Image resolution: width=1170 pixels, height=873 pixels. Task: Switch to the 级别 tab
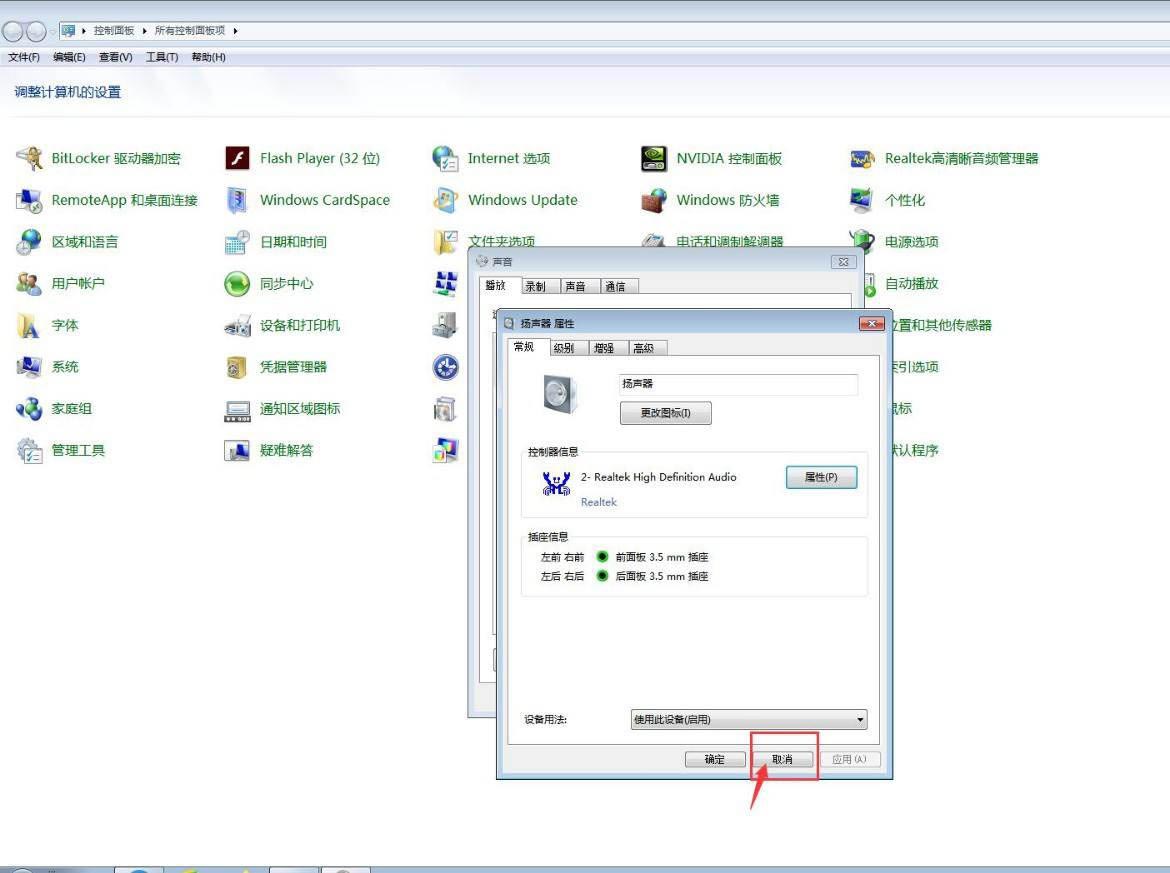pyautogui.click(x=563, y=348)
